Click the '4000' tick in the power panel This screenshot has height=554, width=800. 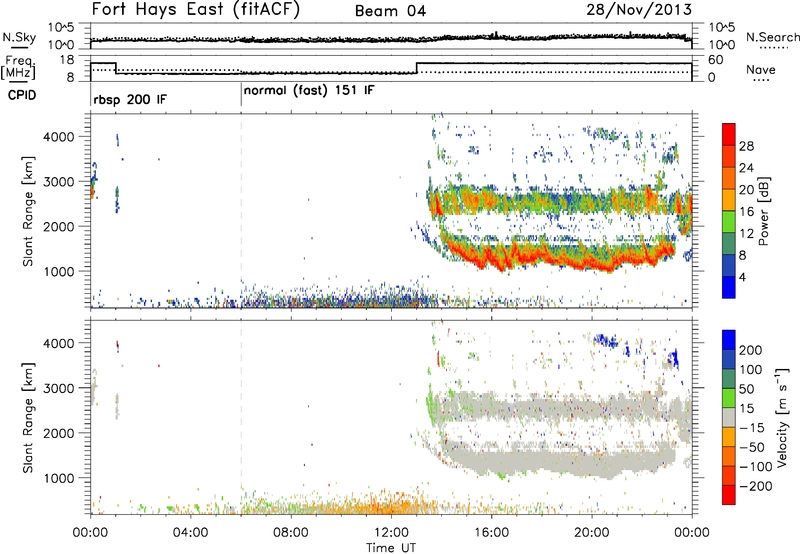59,137
